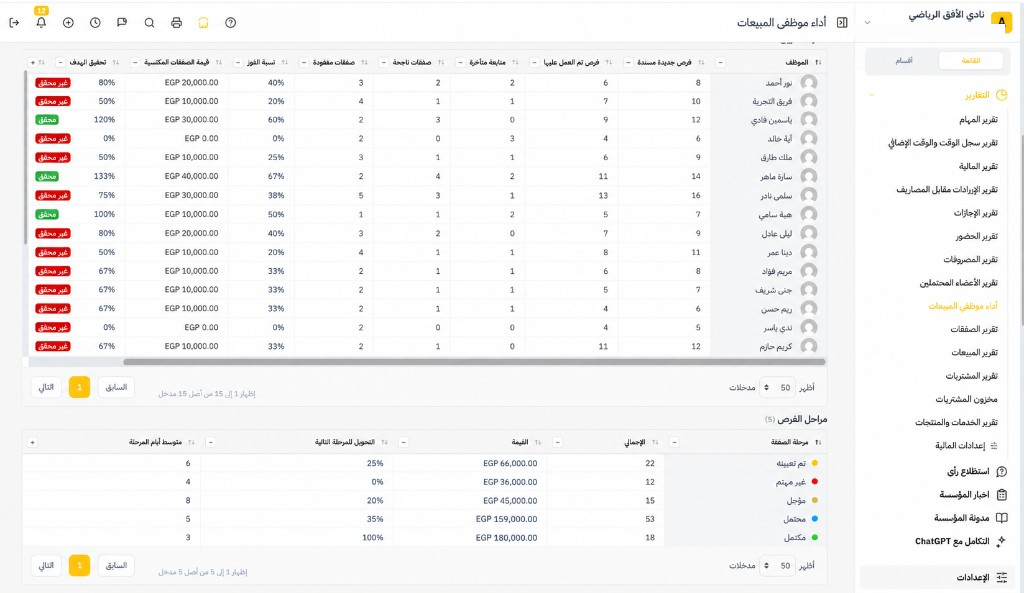Sort by تحقيق الهدف column arrows
Image resolution: width=1024 pixels, height=593 pixels.
[115, 63]
